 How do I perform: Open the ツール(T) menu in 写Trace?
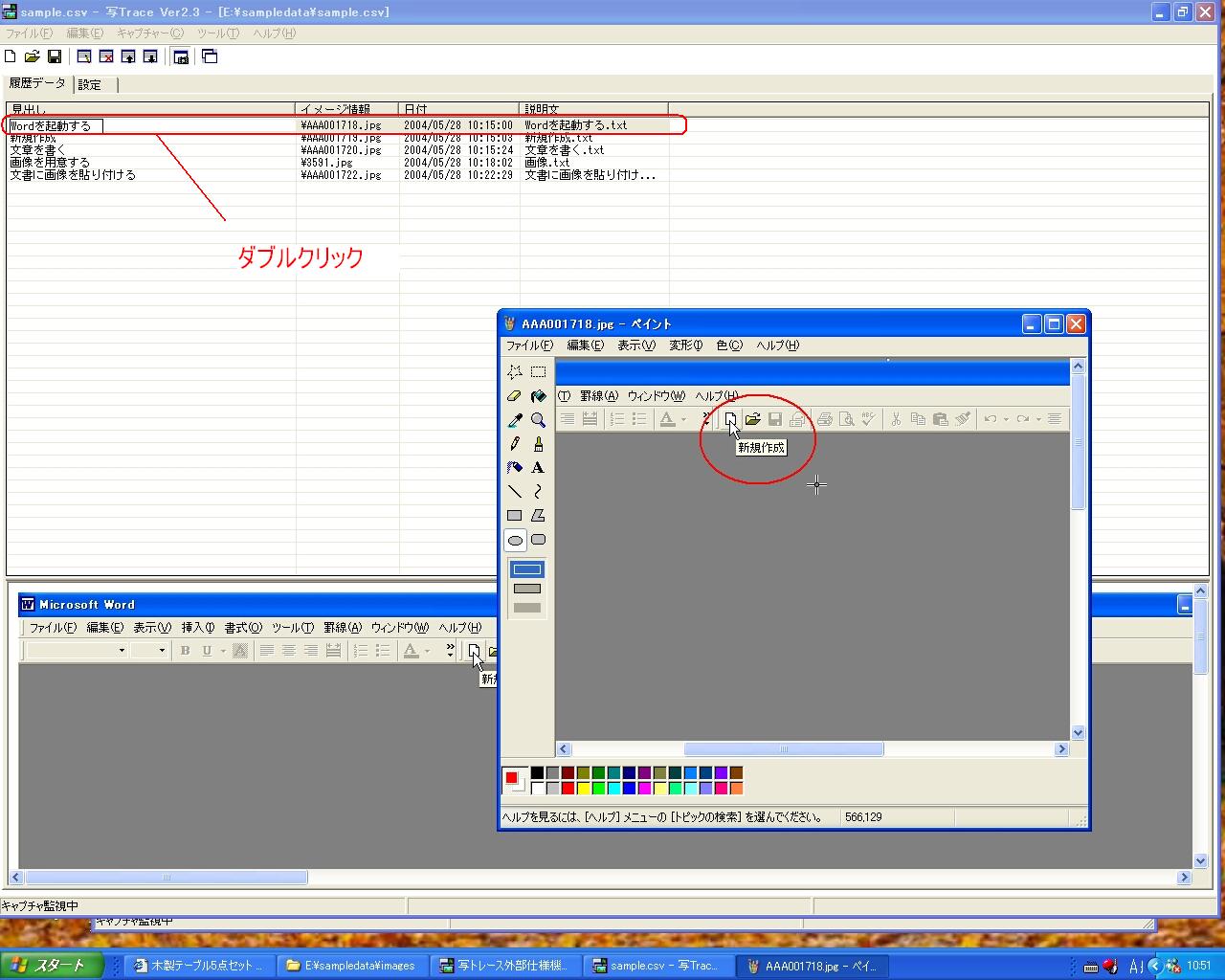(218, 33)
